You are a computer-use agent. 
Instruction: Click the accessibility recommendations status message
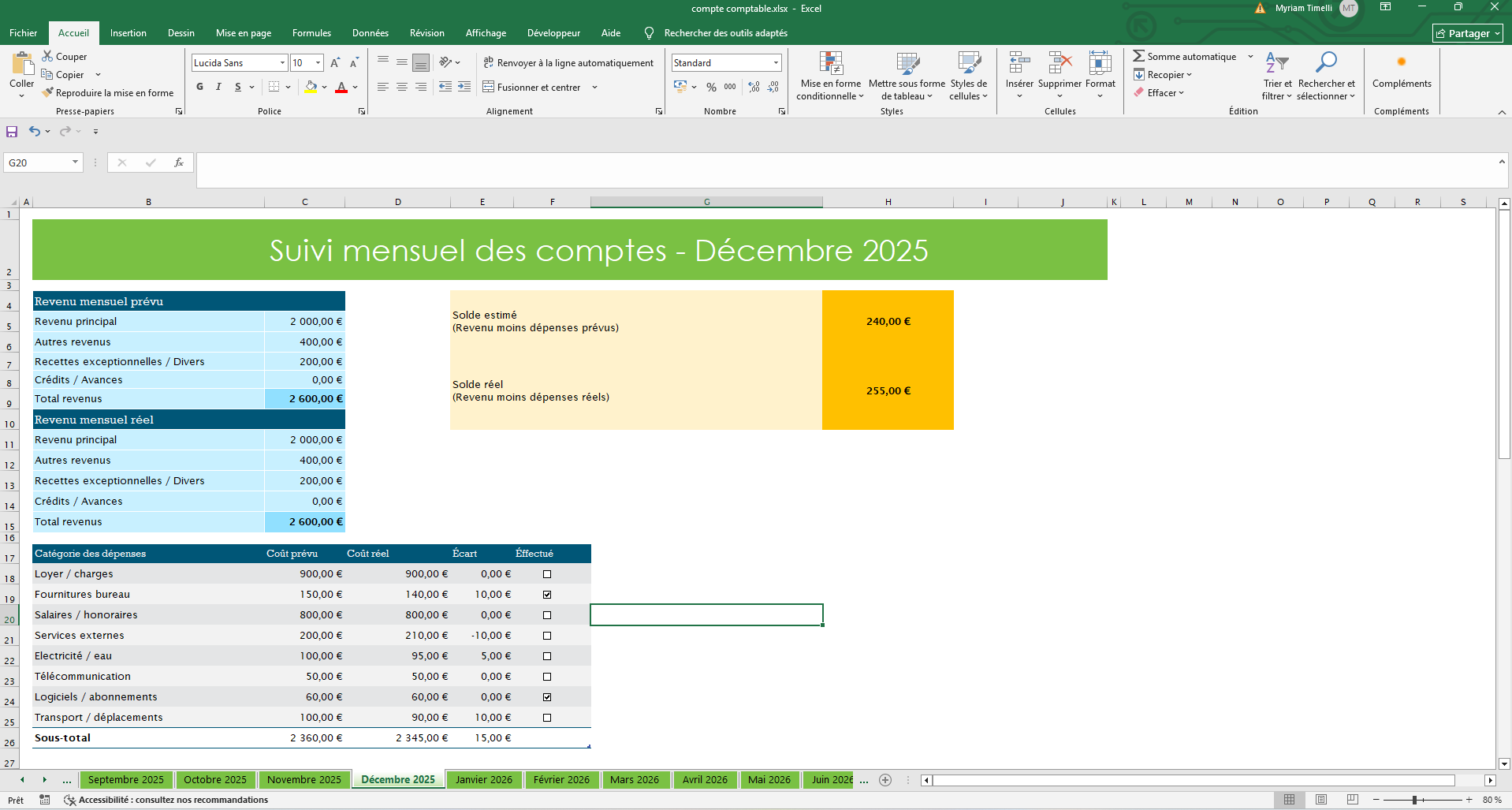click(173, 800)
